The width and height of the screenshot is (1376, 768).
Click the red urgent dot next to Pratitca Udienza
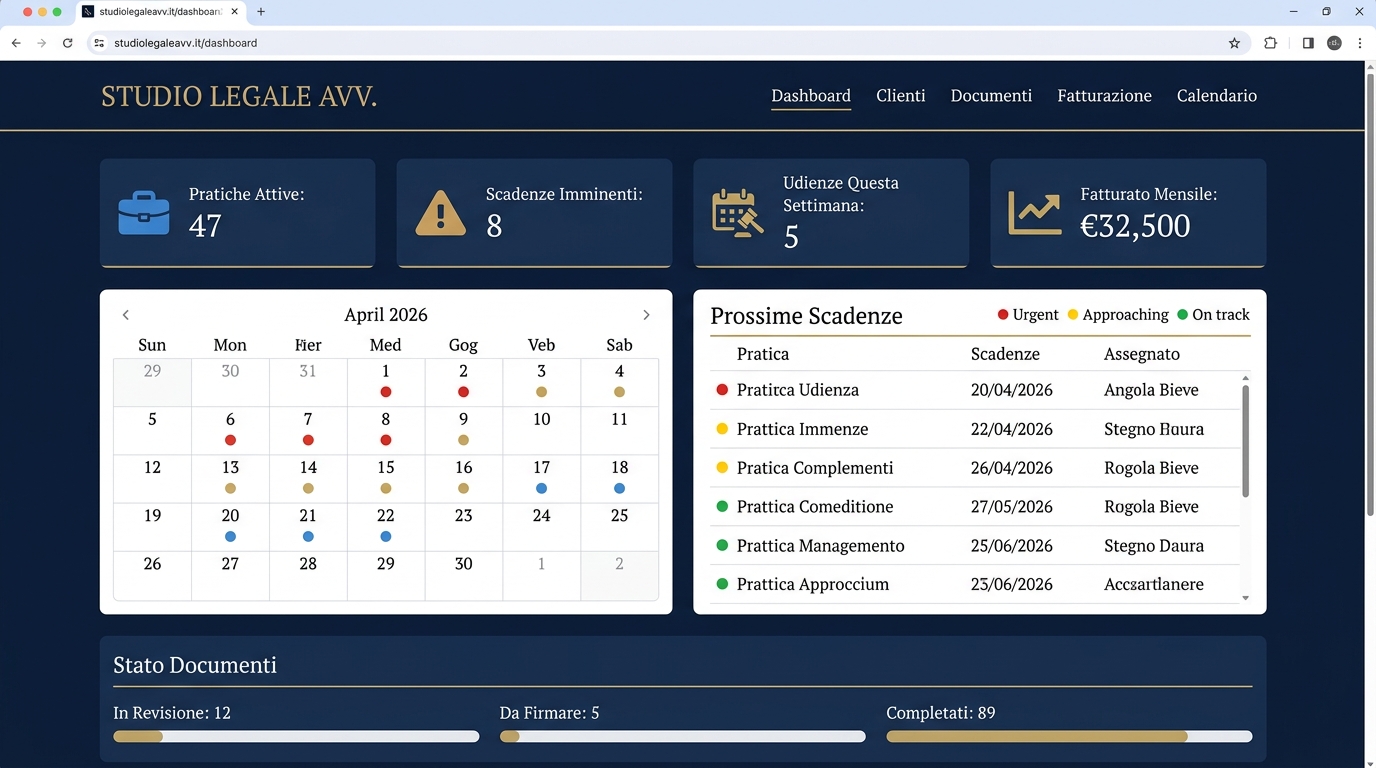[x=722, y=390]
